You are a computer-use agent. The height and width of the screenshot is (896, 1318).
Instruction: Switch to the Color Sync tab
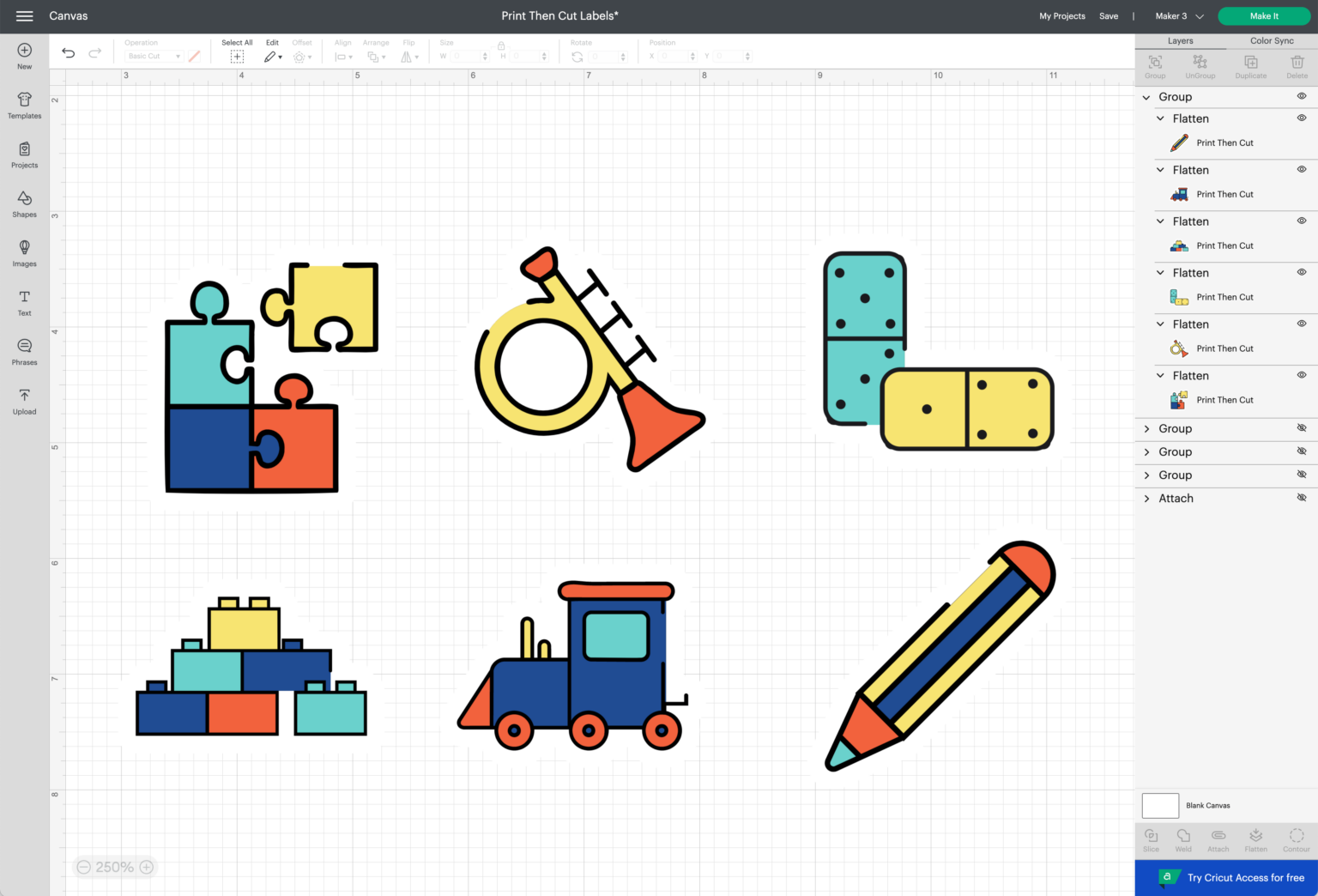[x=1271, y=40]
